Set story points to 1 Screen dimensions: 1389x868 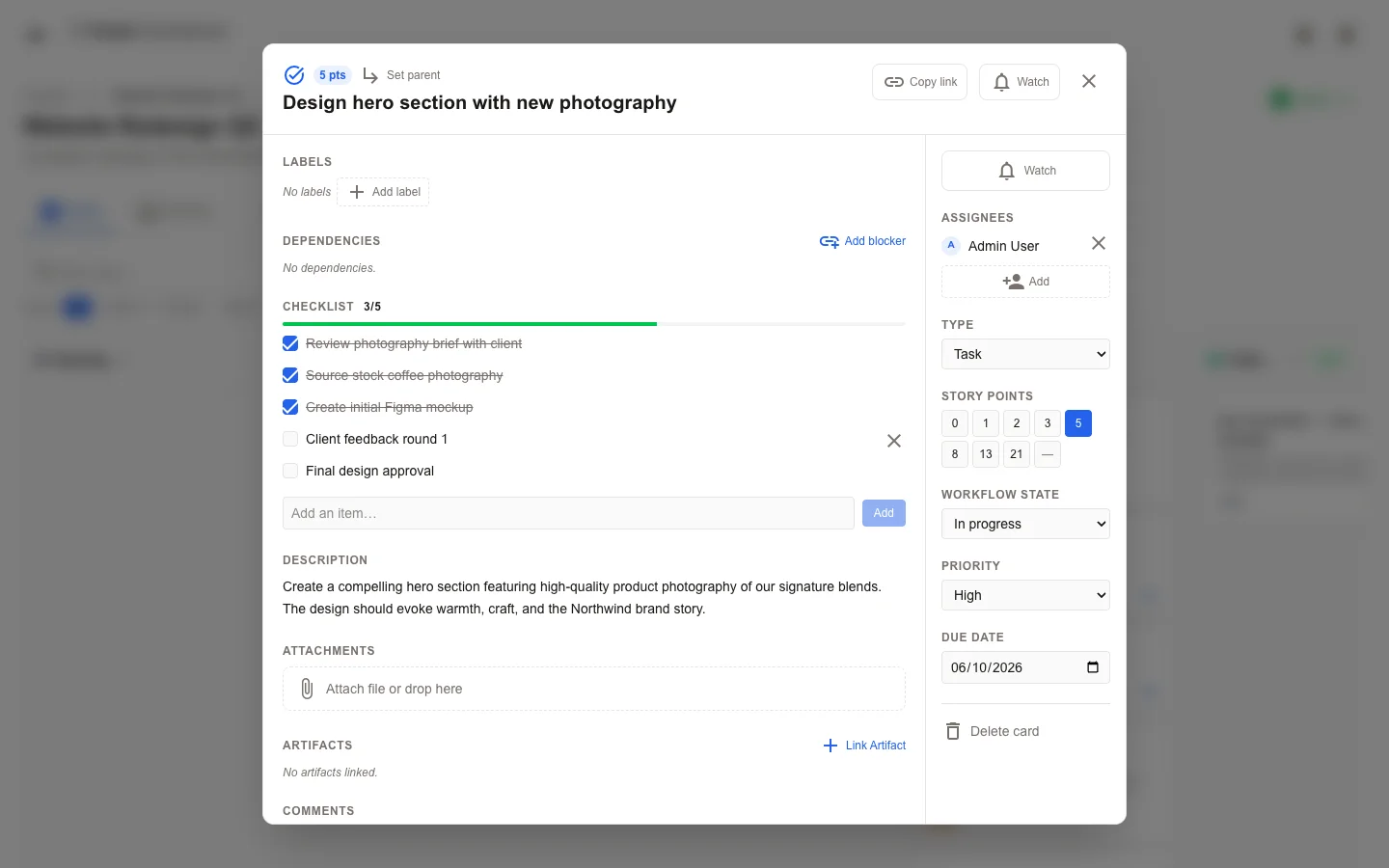pos(986,423)
